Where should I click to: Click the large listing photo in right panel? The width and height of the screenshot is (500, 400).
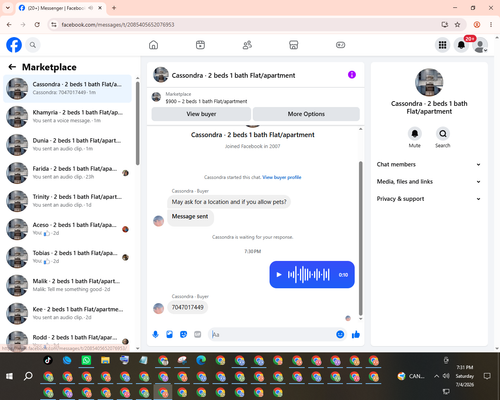(429, 82)
